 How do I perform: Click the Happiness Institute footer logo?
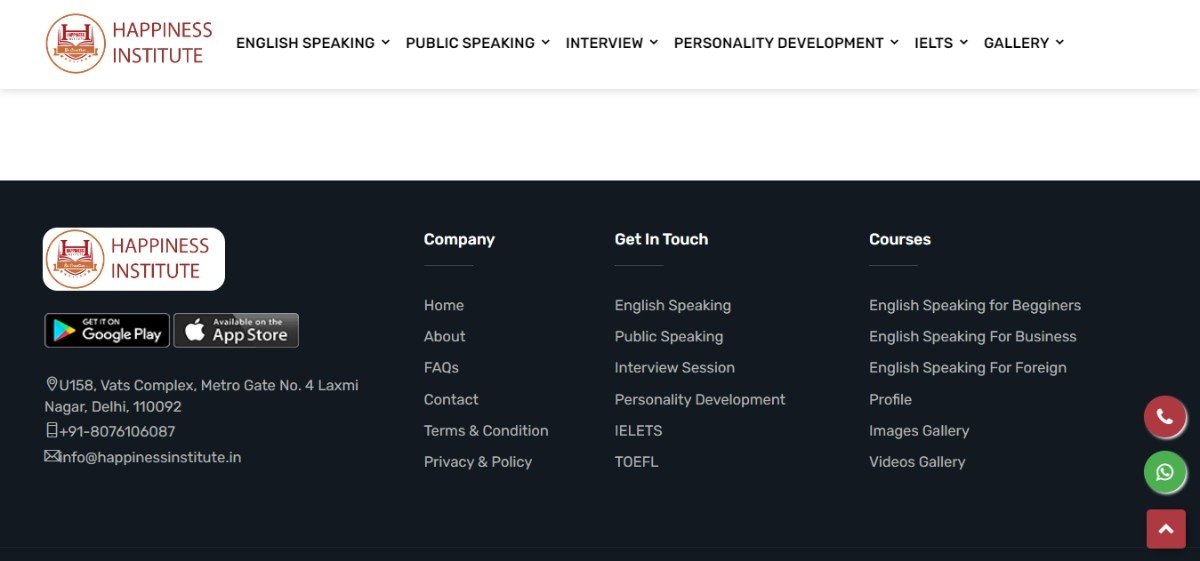click(x=133, y=259)
